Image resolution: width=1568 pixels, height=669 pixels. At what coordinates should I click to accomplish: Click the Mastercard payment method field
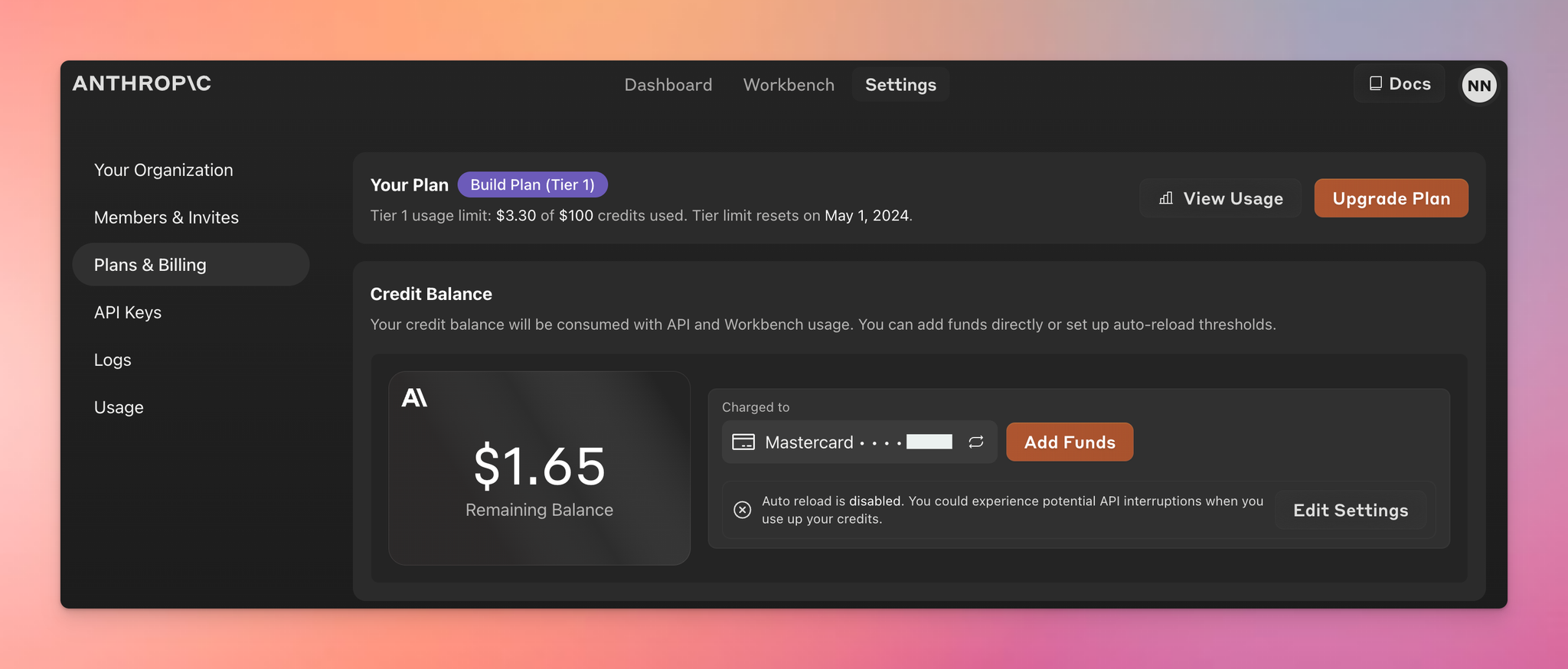[859, 442]
